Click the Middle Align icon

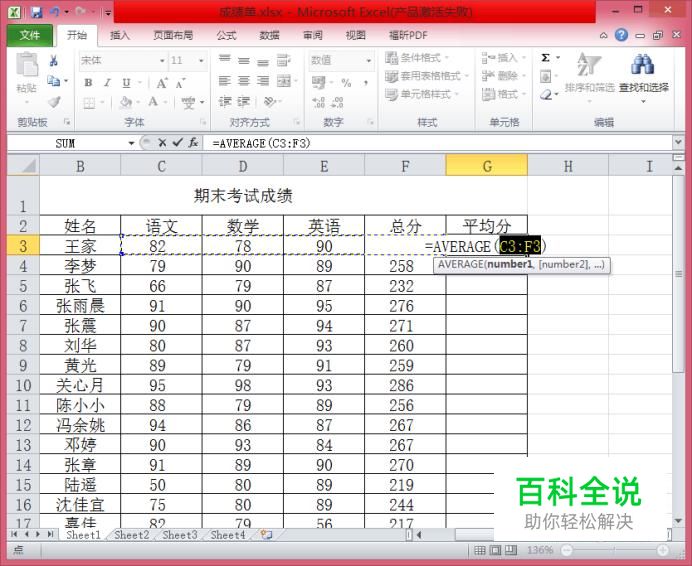tap(244, 60)
